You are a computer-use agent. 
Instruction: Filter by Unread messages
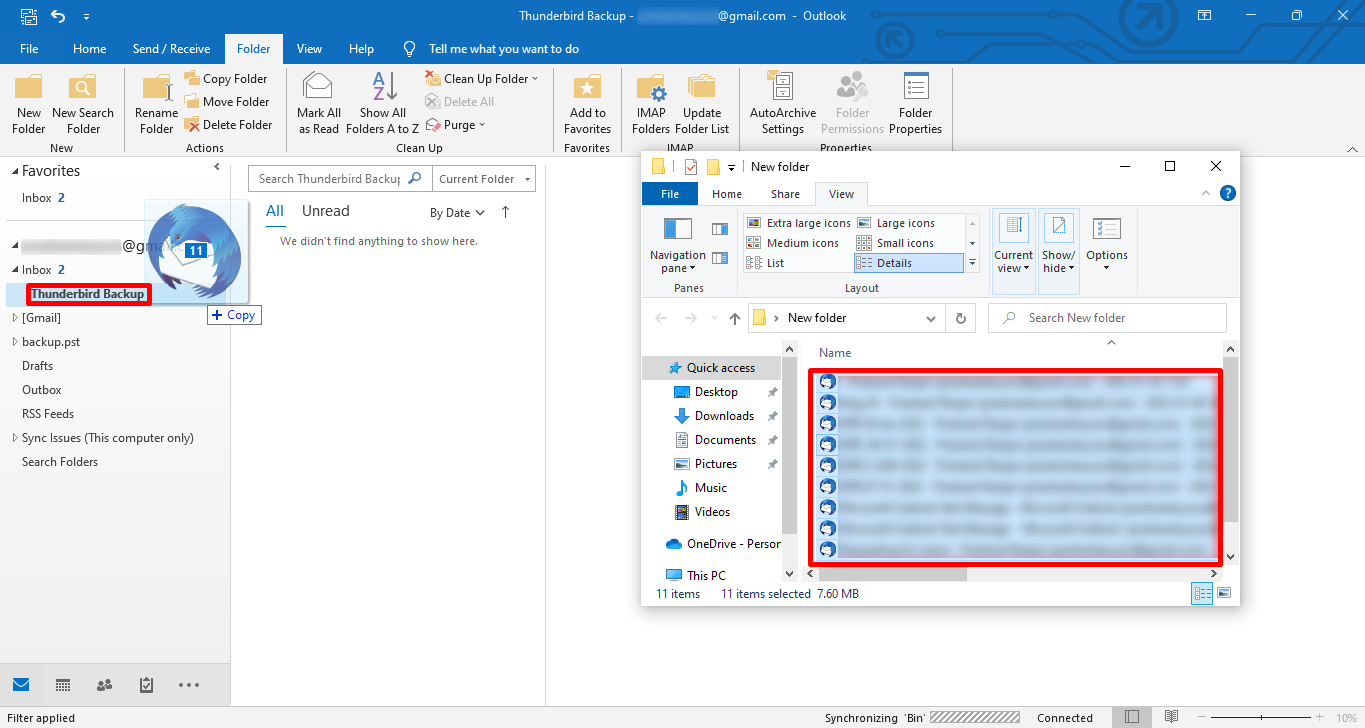(326, 211)
